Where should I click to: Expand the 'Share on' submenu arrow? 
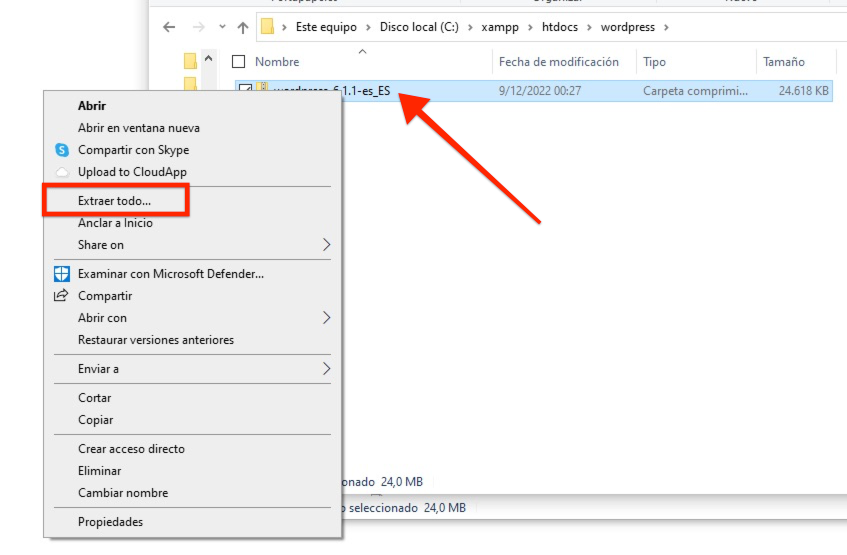[326, 245]
